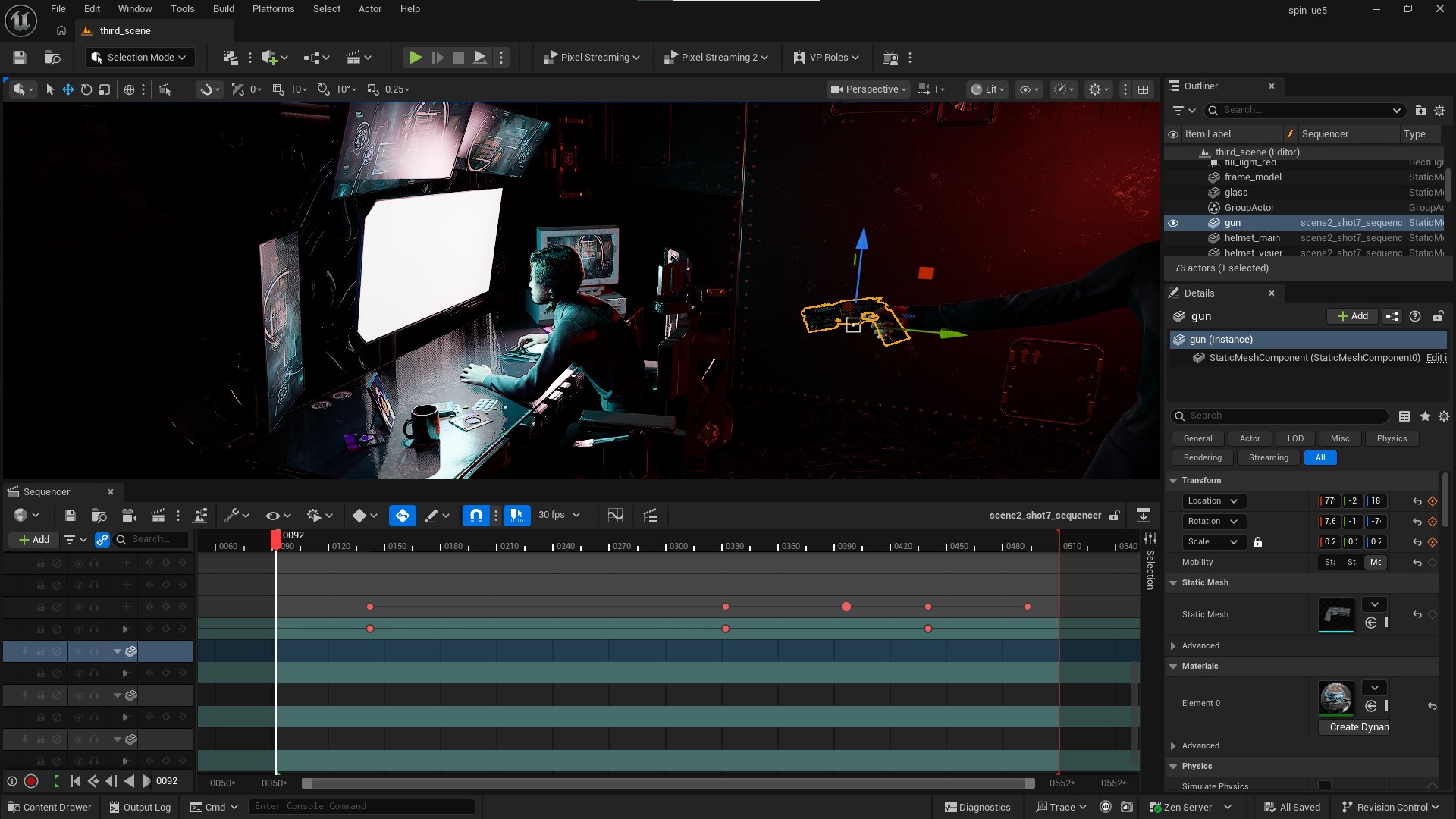Click the Sequencer horizontal range scrollbar

coord(668,783)
